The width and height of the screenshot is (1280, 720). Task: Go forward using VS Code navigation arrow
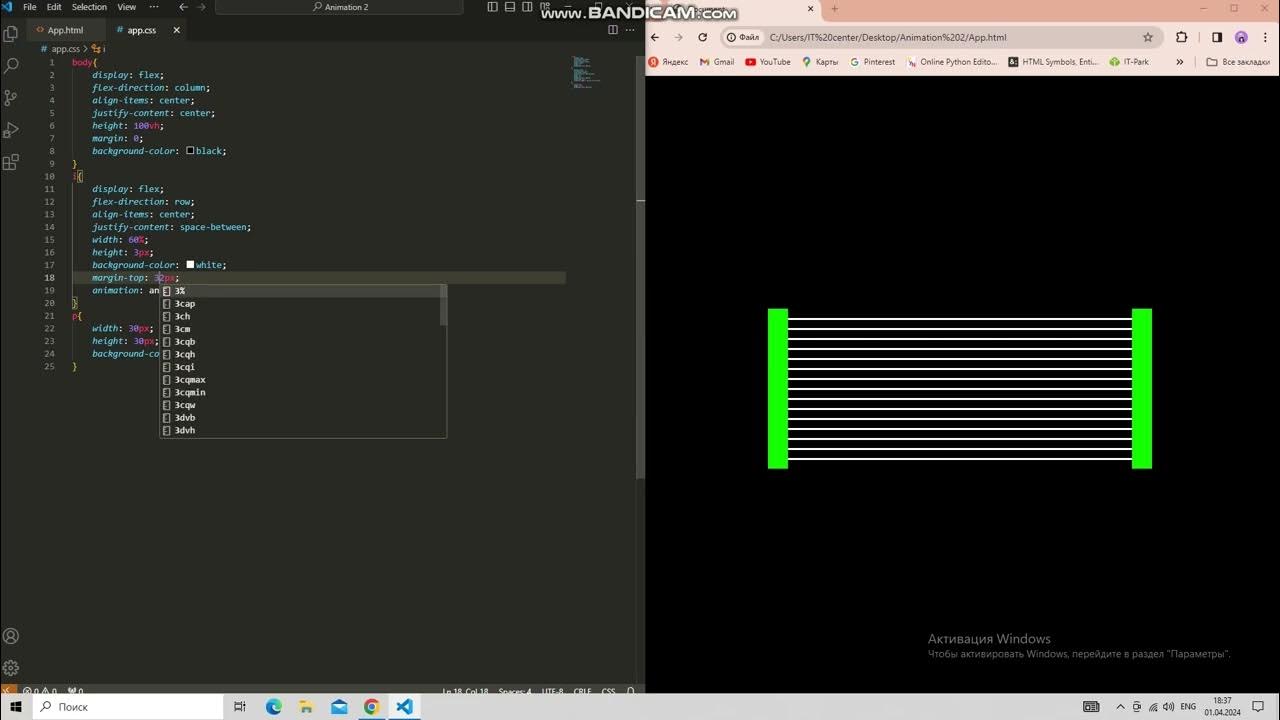pos(201,7)
